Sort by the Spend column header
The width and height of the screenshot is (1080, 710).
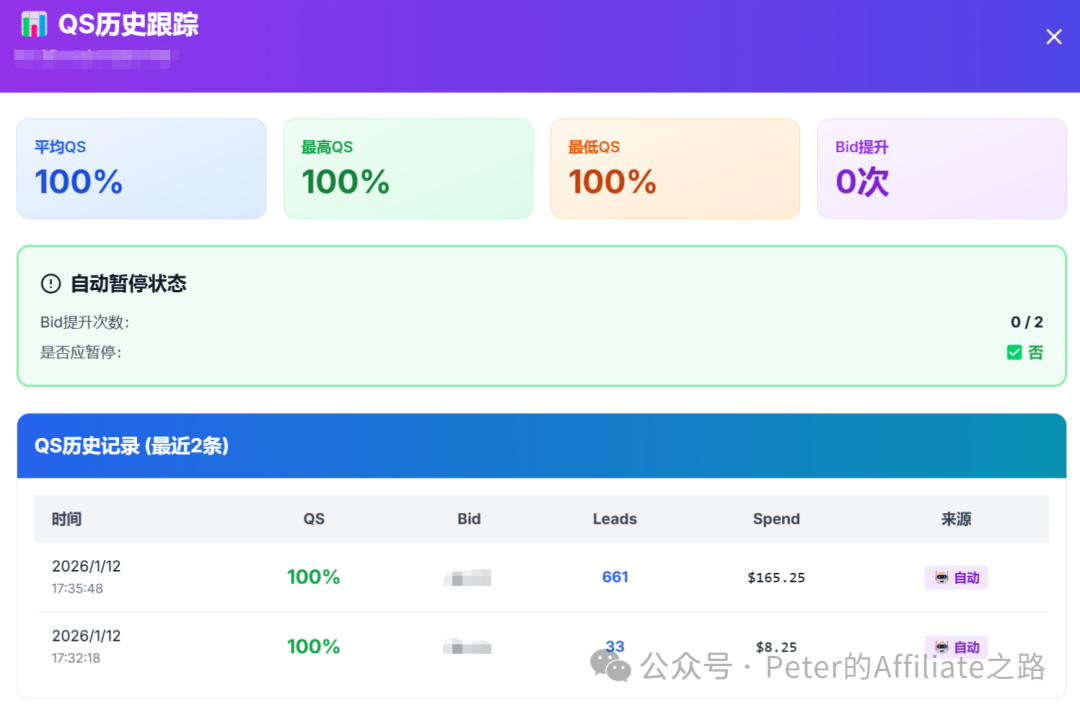[x=776, y=519]
